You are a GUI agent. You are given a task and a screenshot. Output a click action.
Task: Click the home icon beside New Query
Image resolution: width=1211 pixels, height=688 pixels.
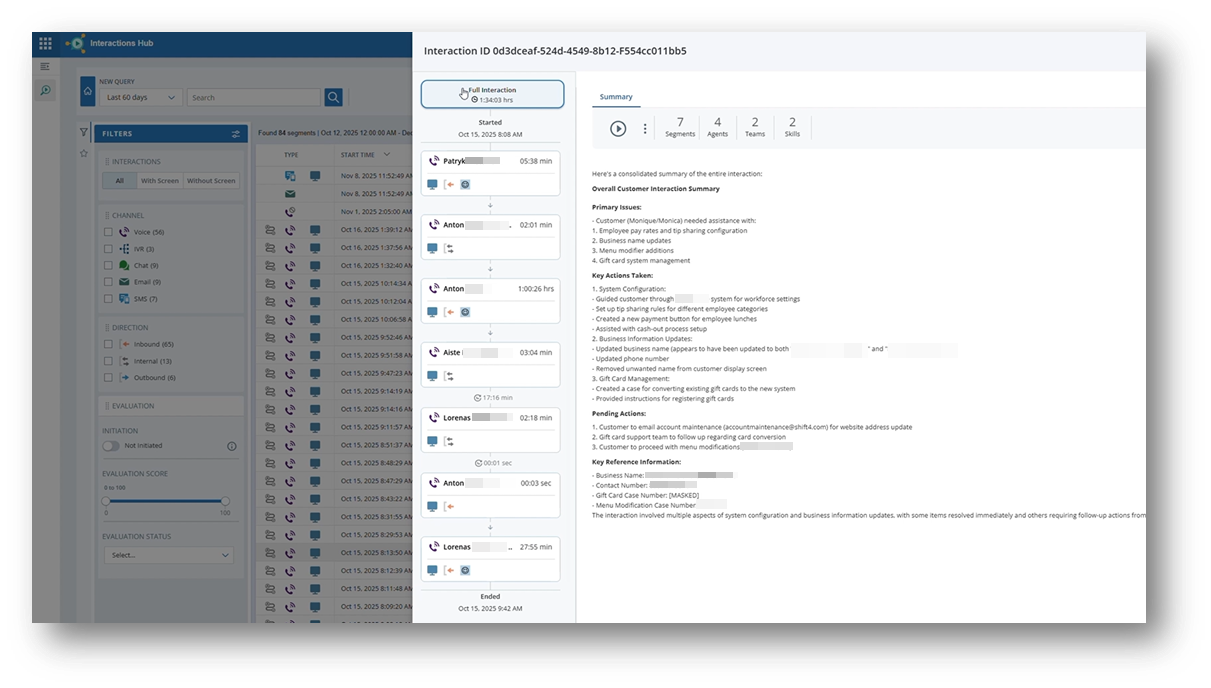[88, 92]
